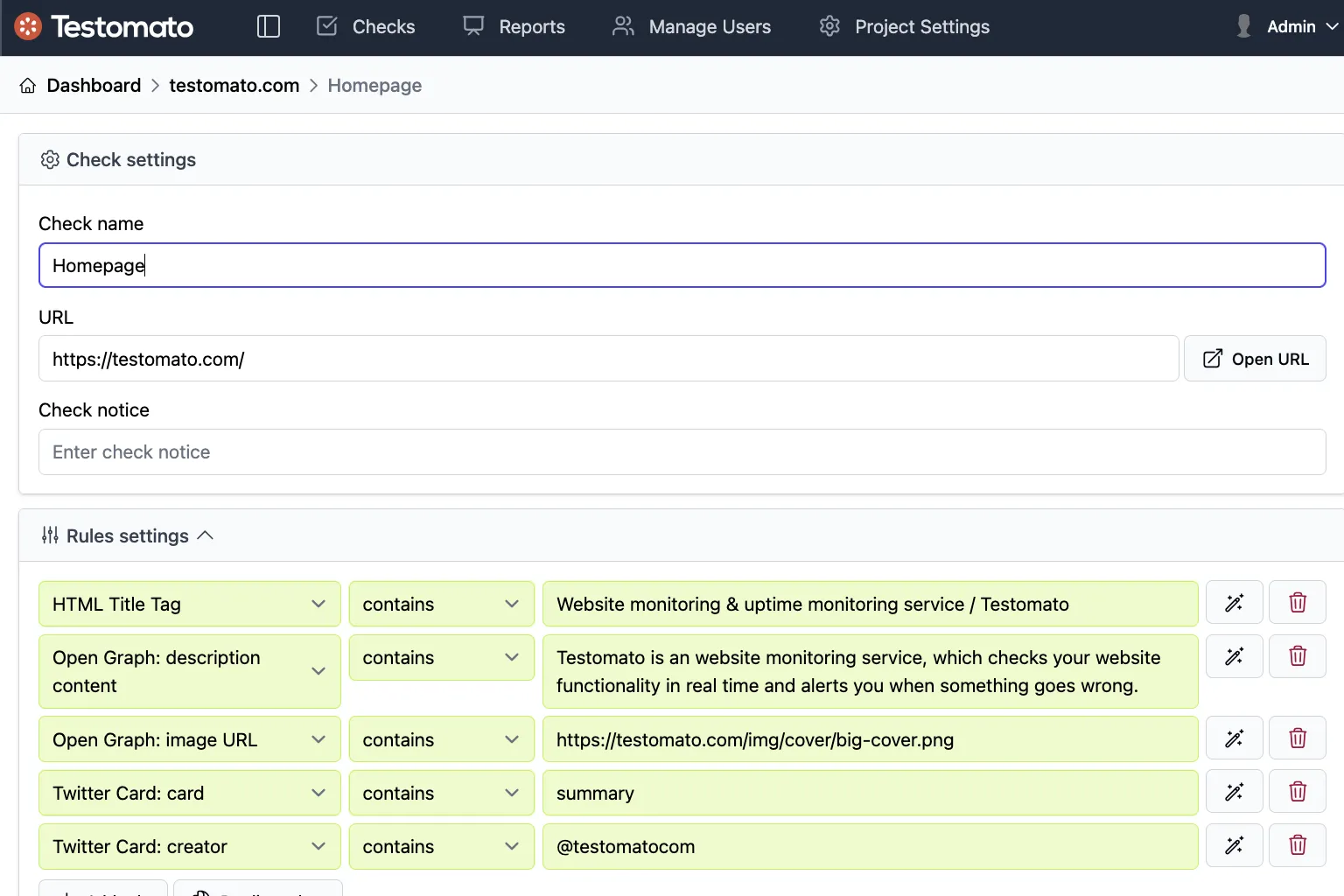Toggle the sidebar panel icon beside the logo
1344x896 pixels.
click(x=268, y=26)
